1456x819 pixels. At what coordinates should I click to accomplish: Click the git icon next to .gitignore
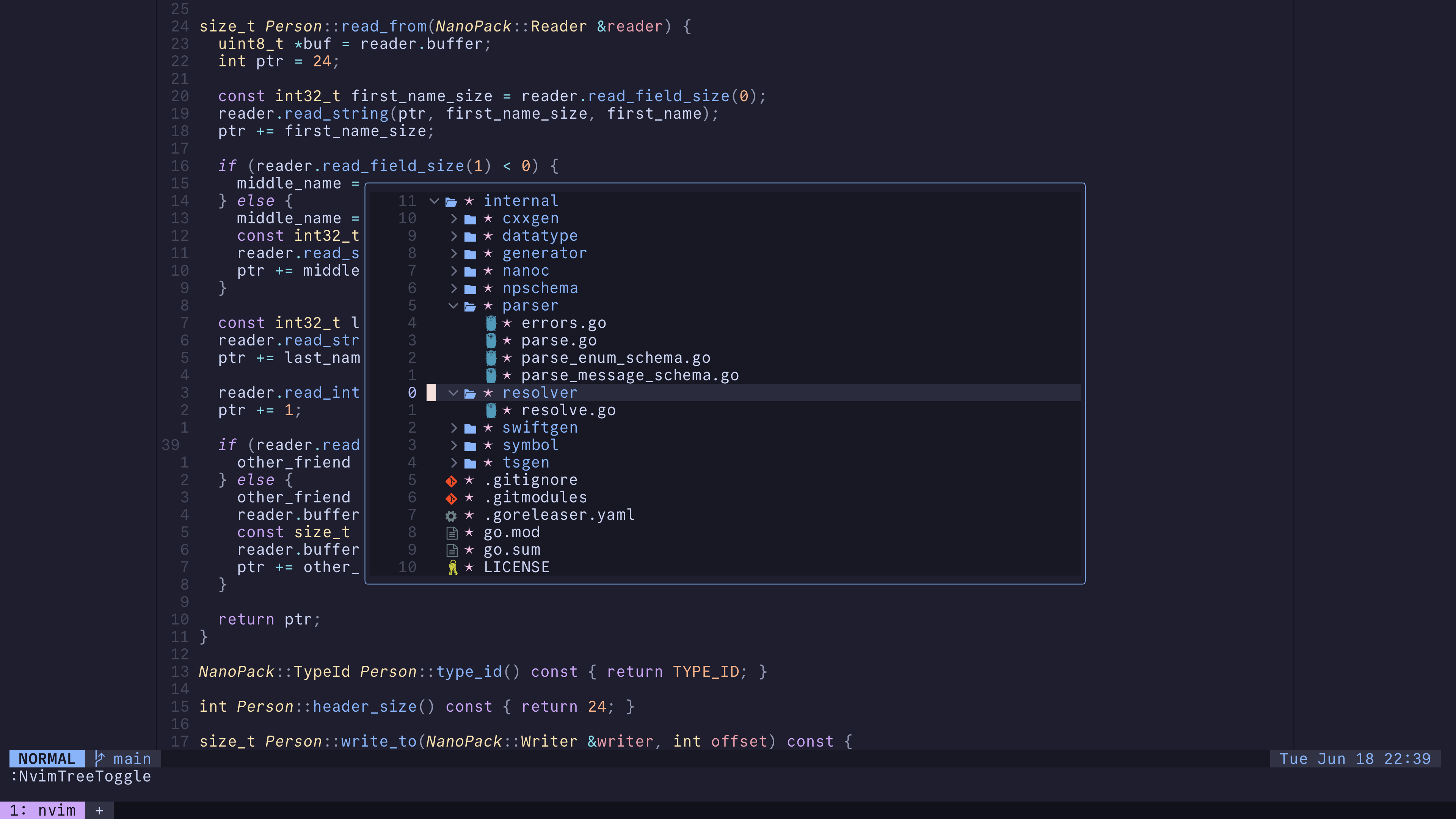click(x=451, y=481)
